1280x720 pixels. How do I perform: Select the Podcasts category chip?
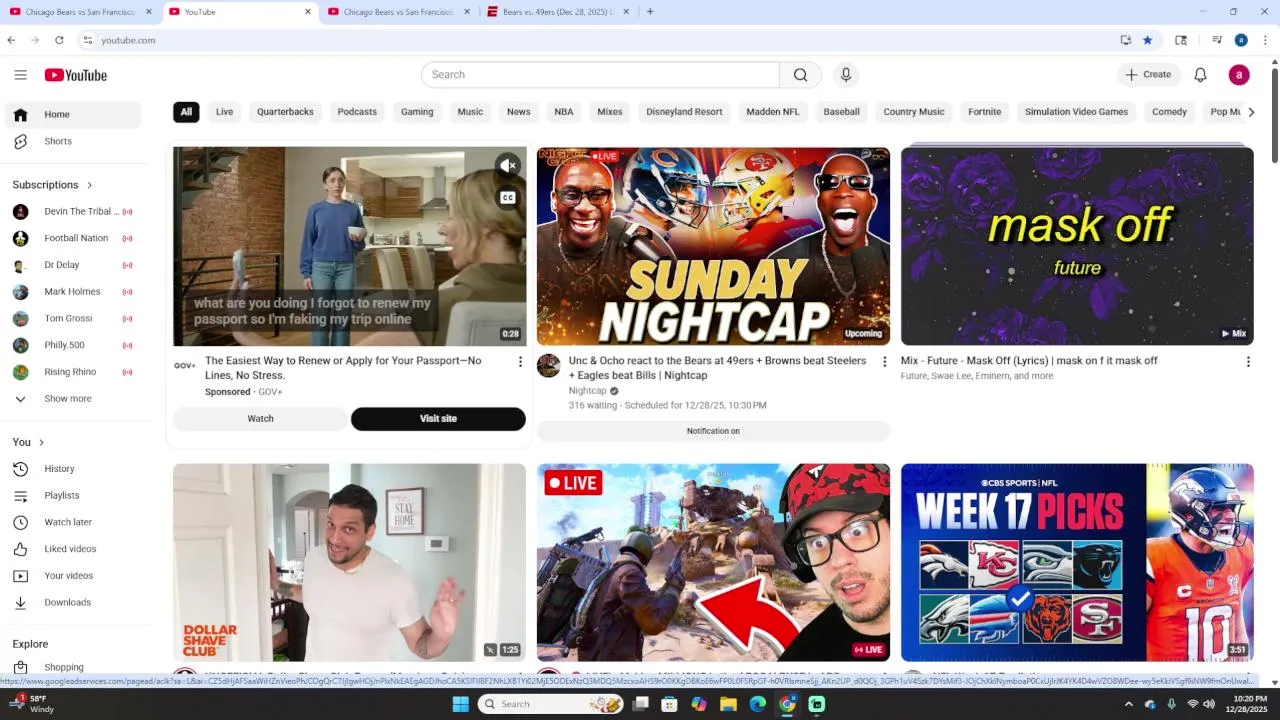tap(357, 112)
